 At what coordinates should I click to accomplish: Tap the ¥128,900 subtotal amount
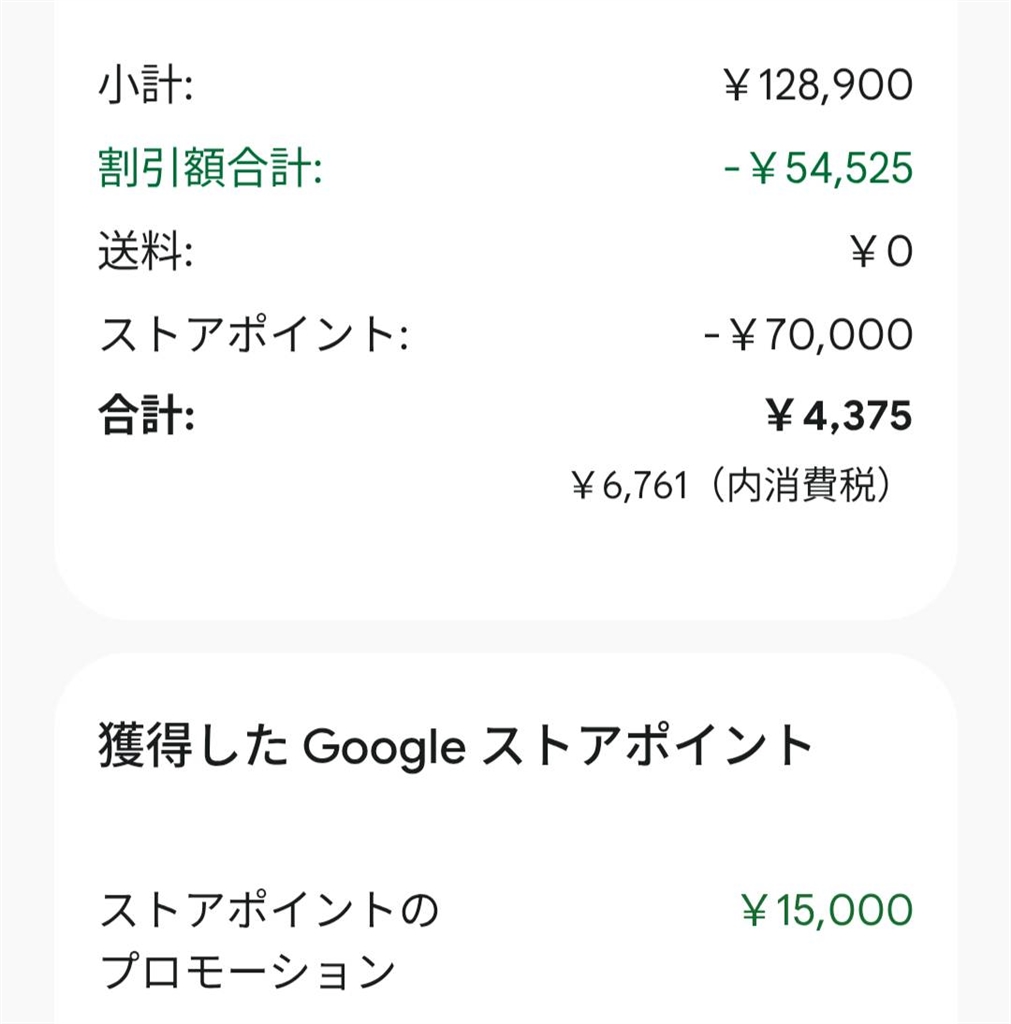pyautogui.click(x=816, y=86)
